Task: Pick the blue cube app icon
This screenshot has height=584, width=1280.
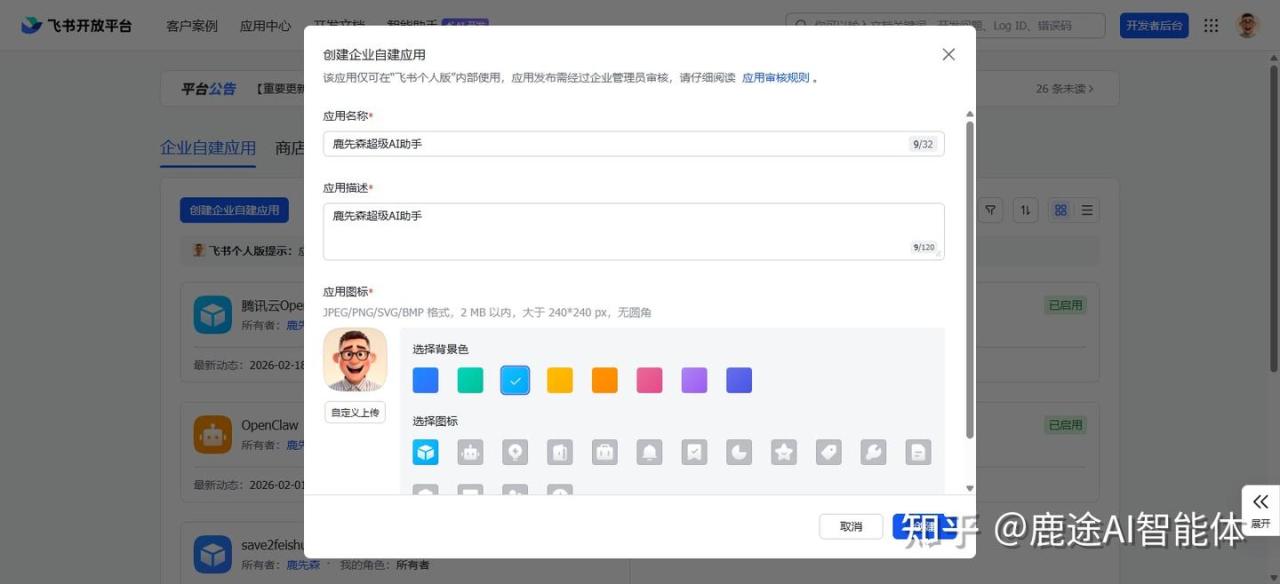Action: (x=425, y=453)
